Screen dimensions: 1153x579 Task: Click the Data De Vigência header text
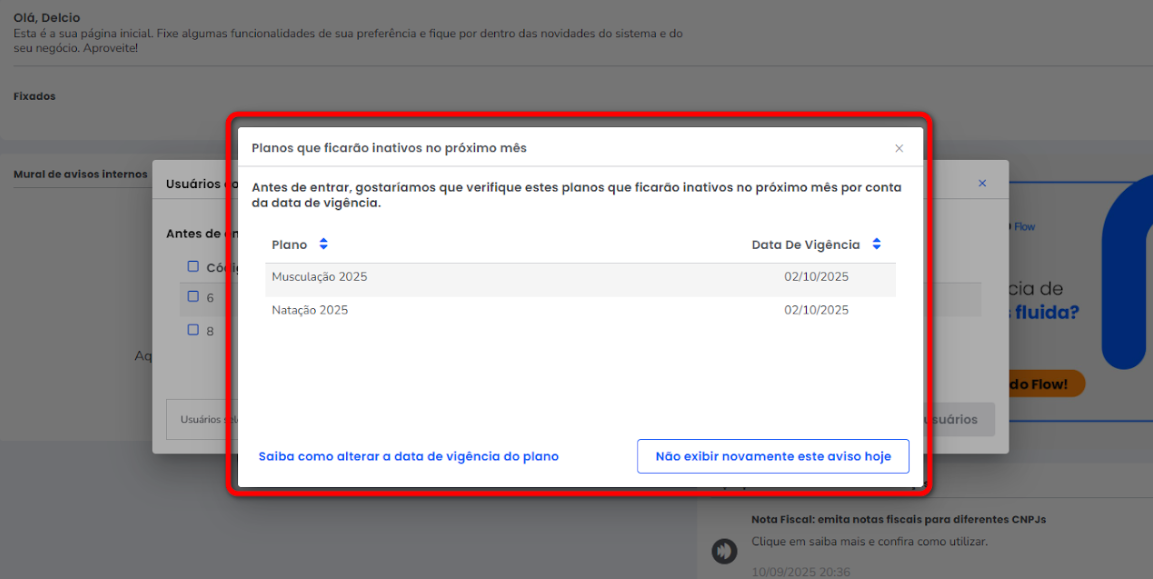coord(805,245)
